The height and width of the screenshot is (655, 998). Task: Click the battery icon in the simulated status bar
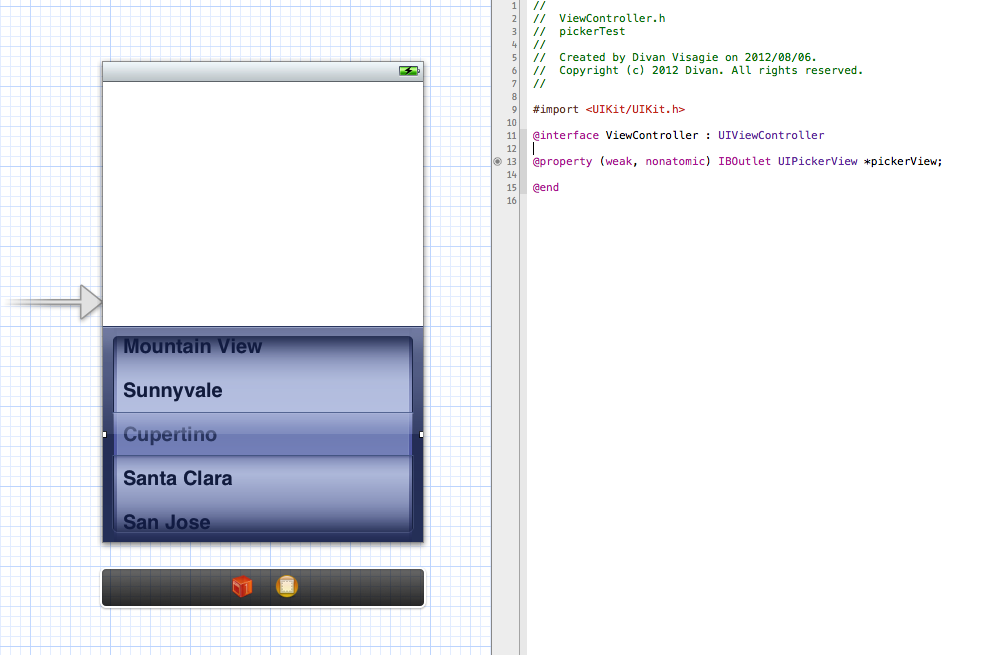[408, 71]
